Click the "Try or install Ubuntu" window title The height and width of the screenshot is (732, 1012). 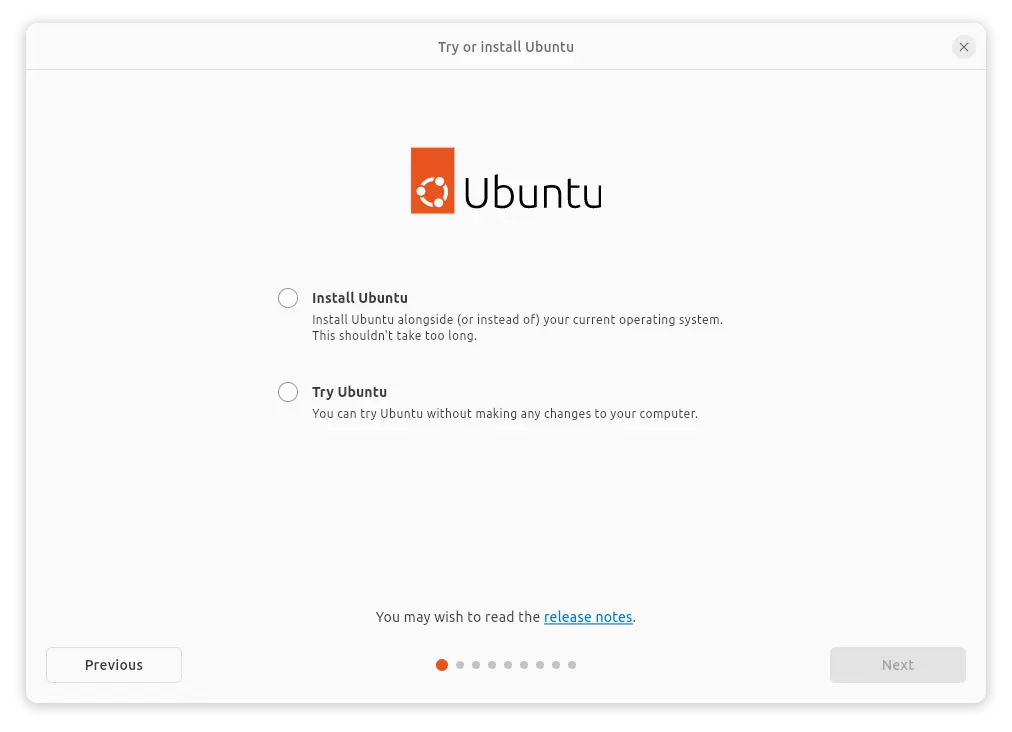pyautogui.click(x=506, y=47)
